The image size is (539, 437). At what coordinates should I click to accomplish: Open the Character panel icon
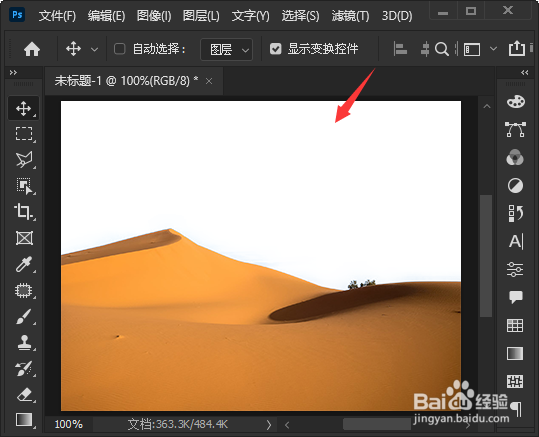pos(516,241)
